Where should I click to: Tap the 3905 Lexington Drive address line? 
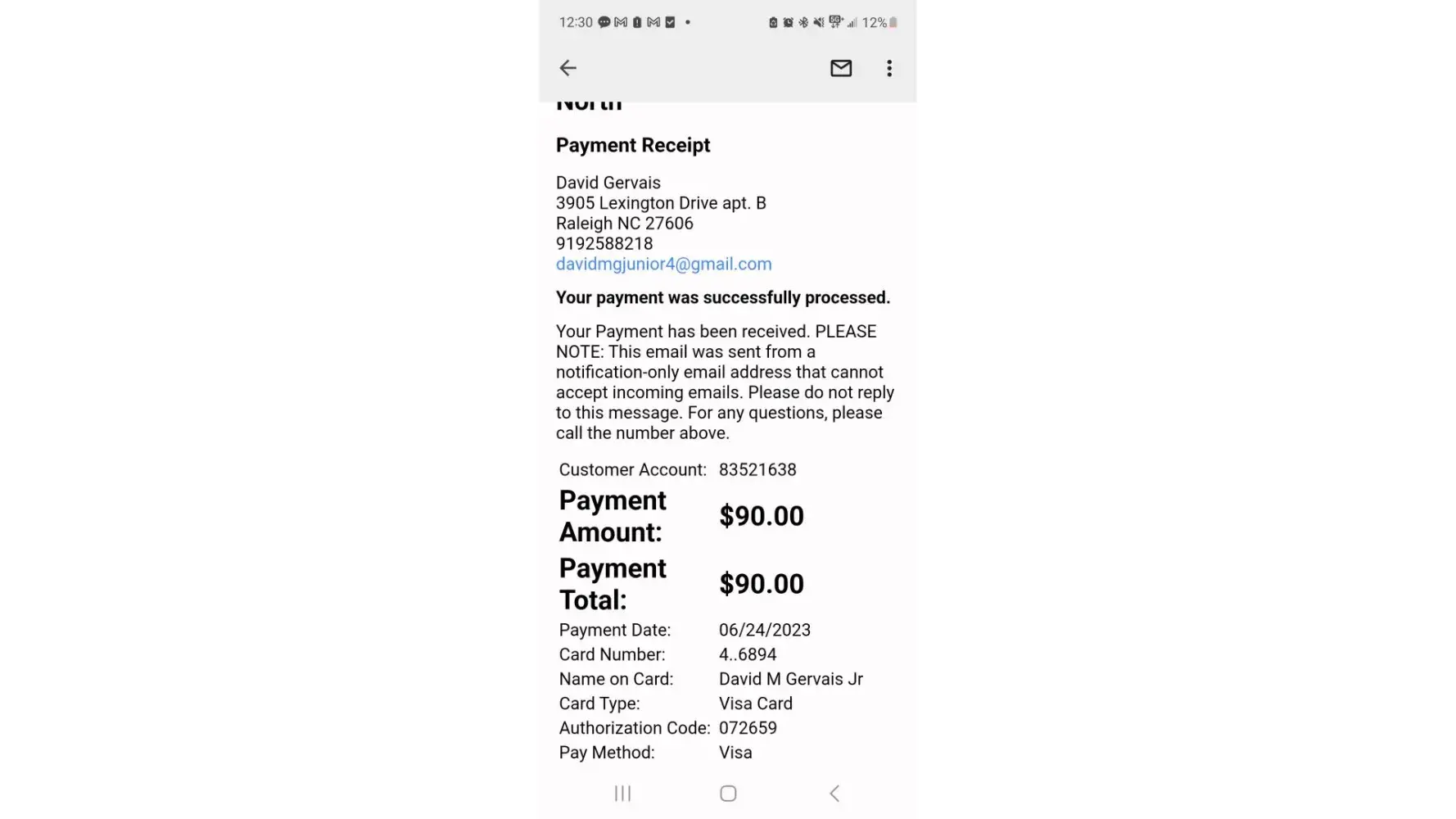click(661, 203)
